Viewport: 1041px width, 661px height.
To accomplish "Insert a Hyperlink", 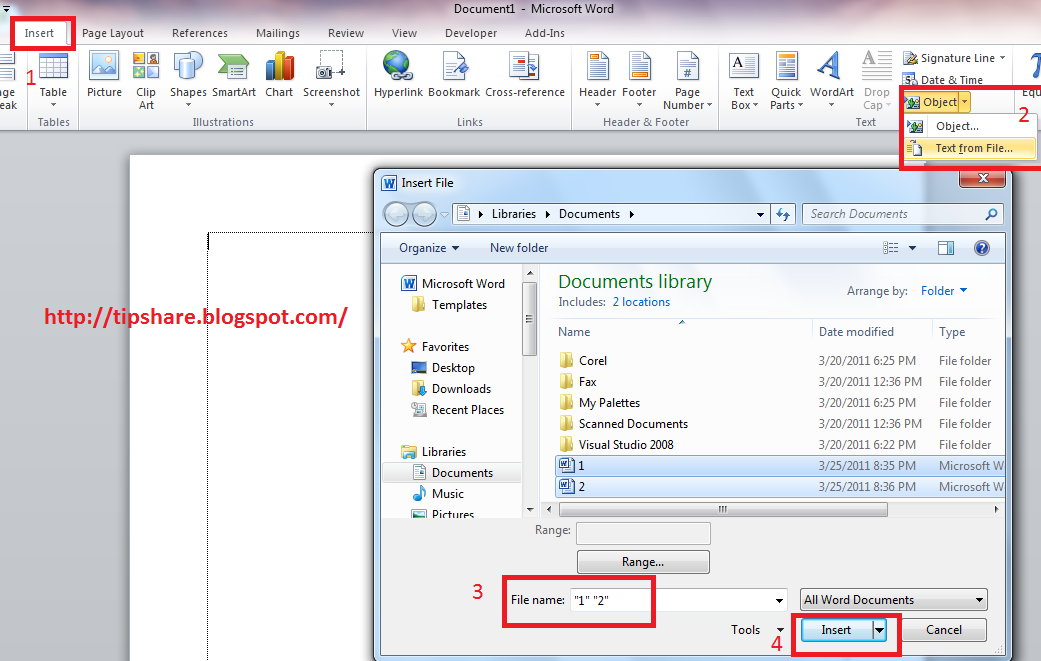I will pyautogui.click(x=398, y=76).
